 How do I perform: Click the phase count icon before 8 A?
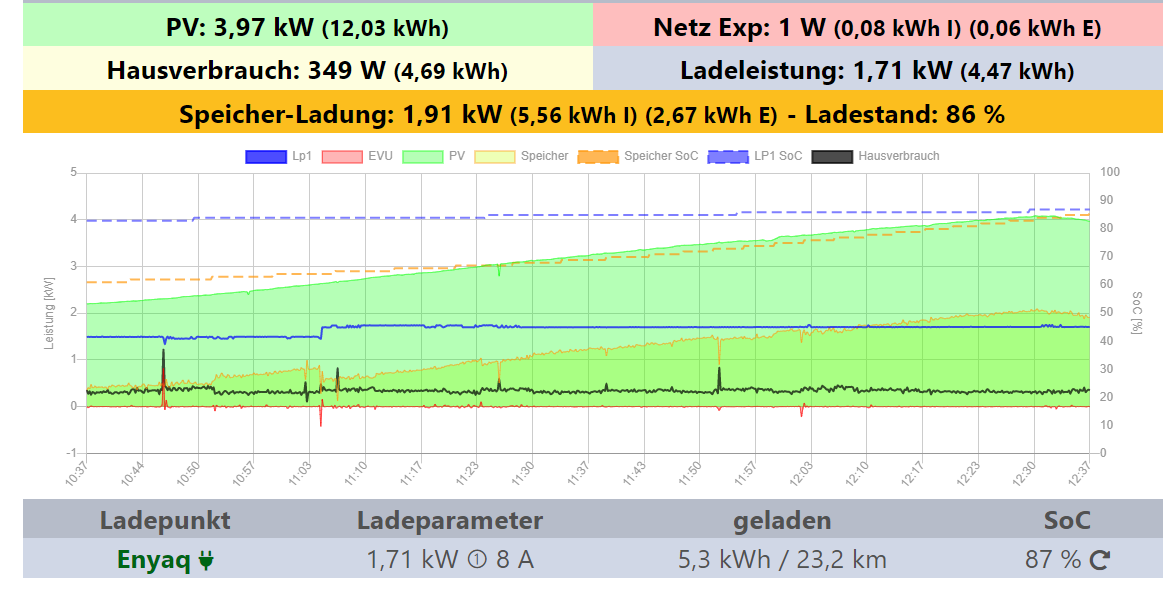(x=477, y=559)
